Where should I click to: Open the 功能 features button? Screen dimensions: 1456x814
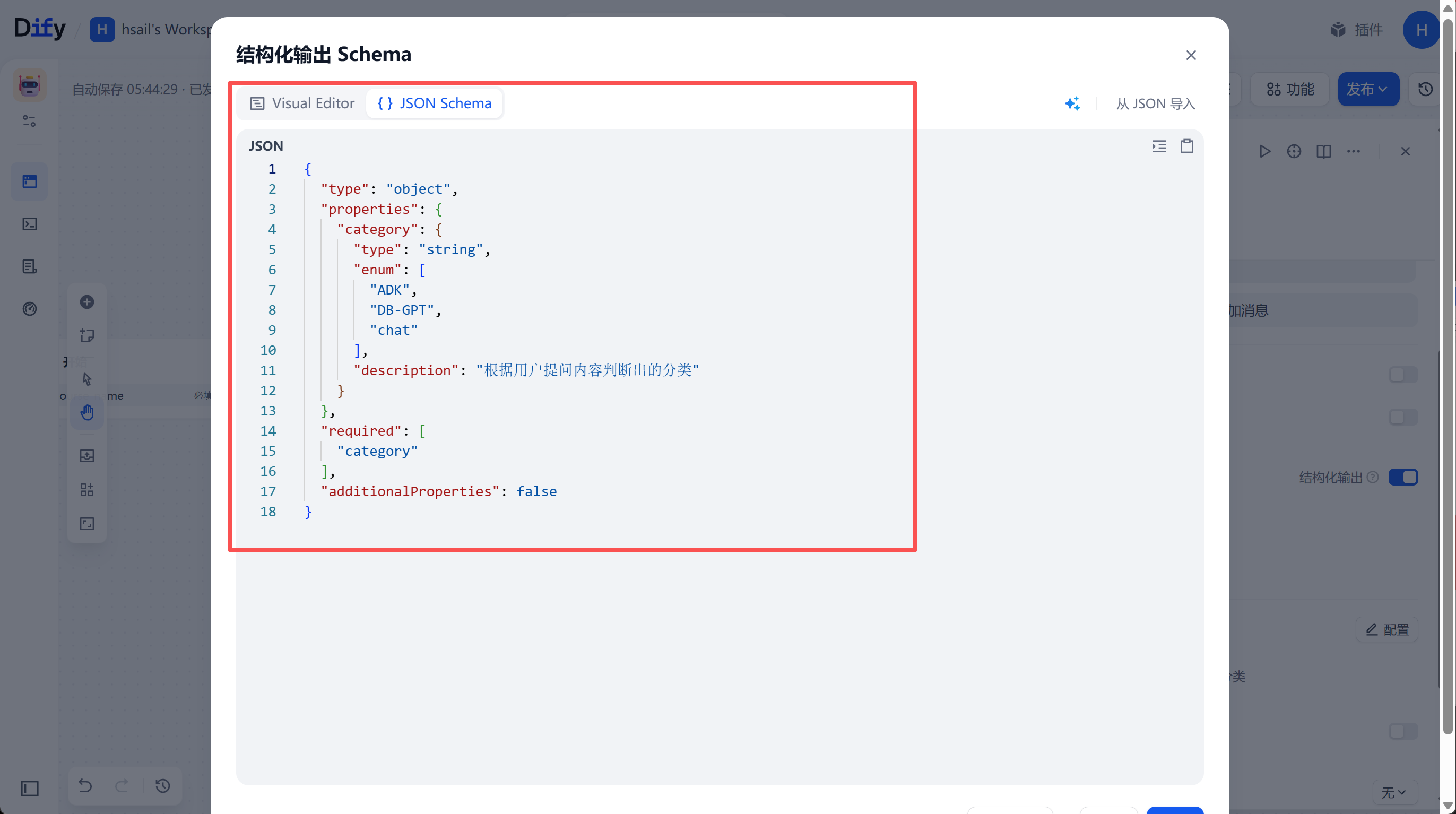point(1290,89)
